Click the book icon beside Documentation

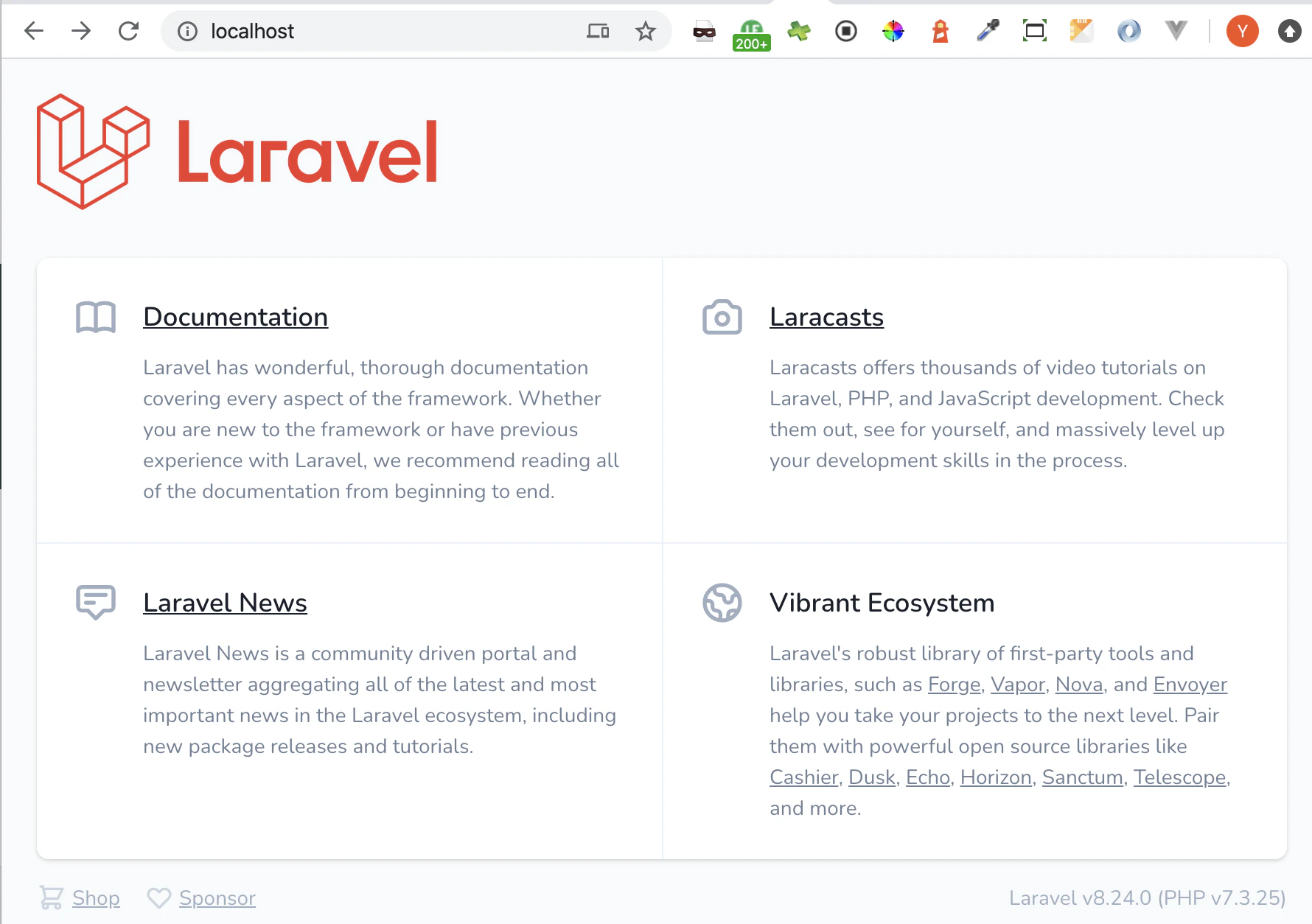click(x=96, y=318)
